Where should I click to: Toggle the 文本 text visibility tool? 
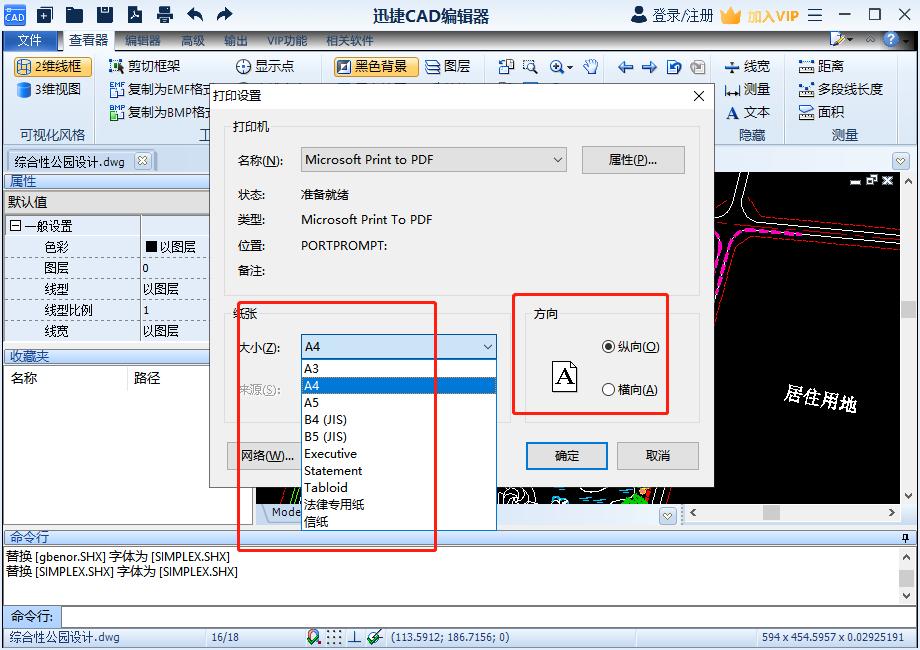[x=748, y=112]
